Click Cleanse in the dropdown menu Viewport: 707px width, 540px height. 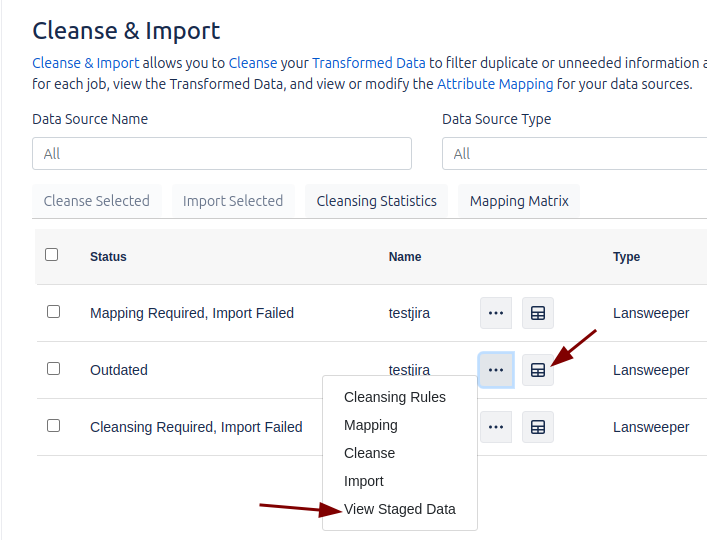(370, 453)
